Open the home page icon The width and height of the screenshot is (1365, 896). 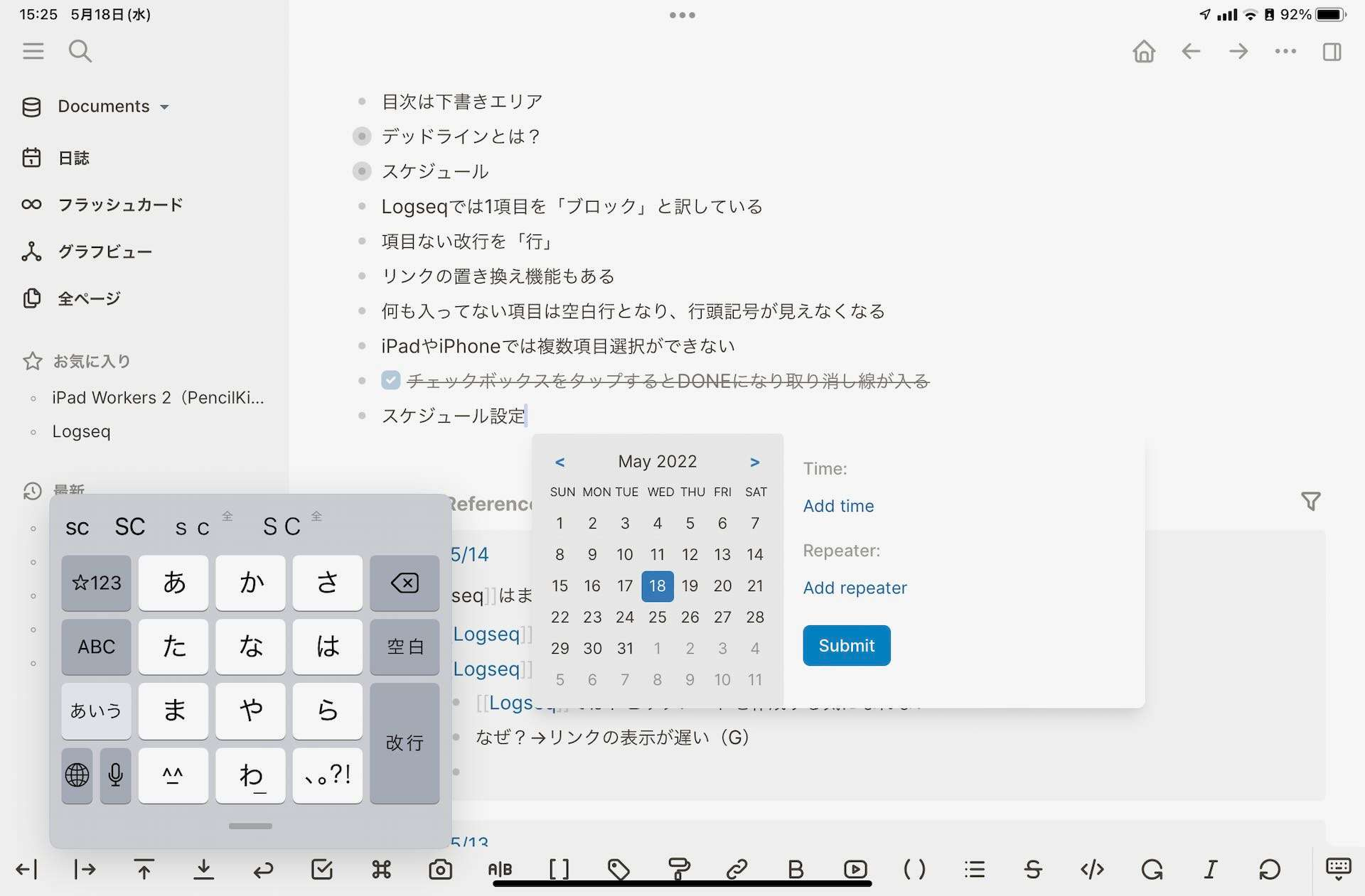coord(1144,51)
